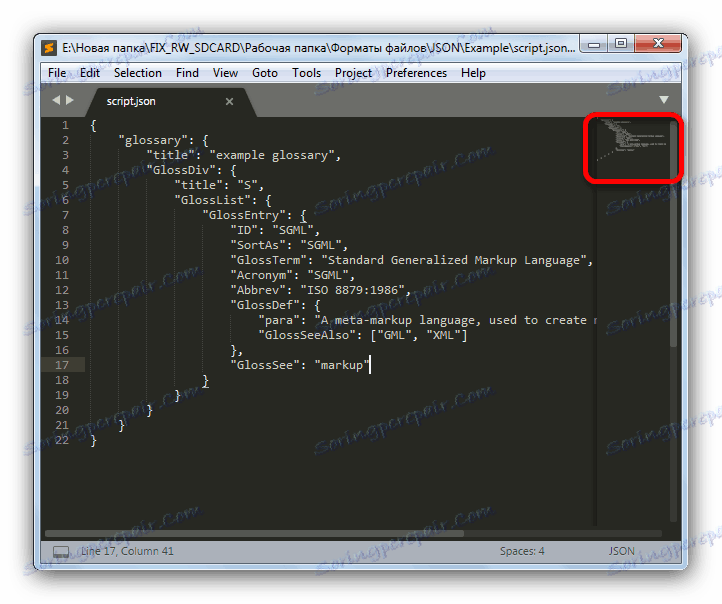The height and width of the screenshot is (604, 722).
Task: Open the Preferences menu
Action: [x=416, y=73]
